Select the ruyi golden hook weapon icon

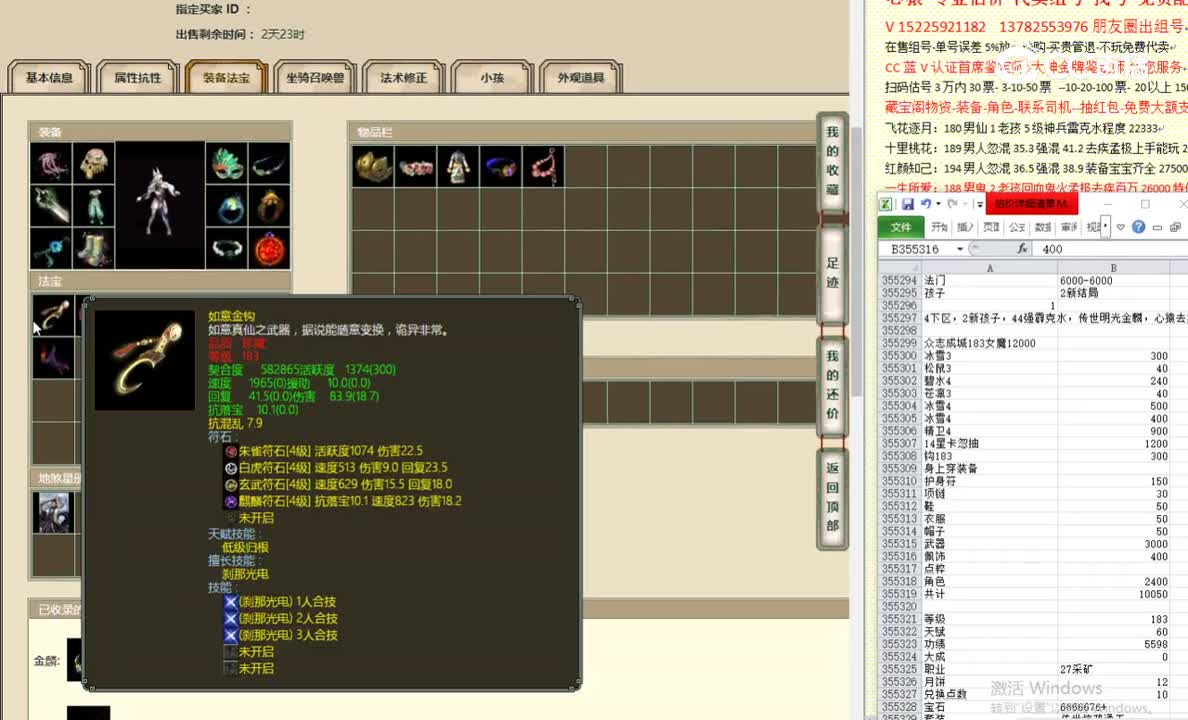click(52, 316)
